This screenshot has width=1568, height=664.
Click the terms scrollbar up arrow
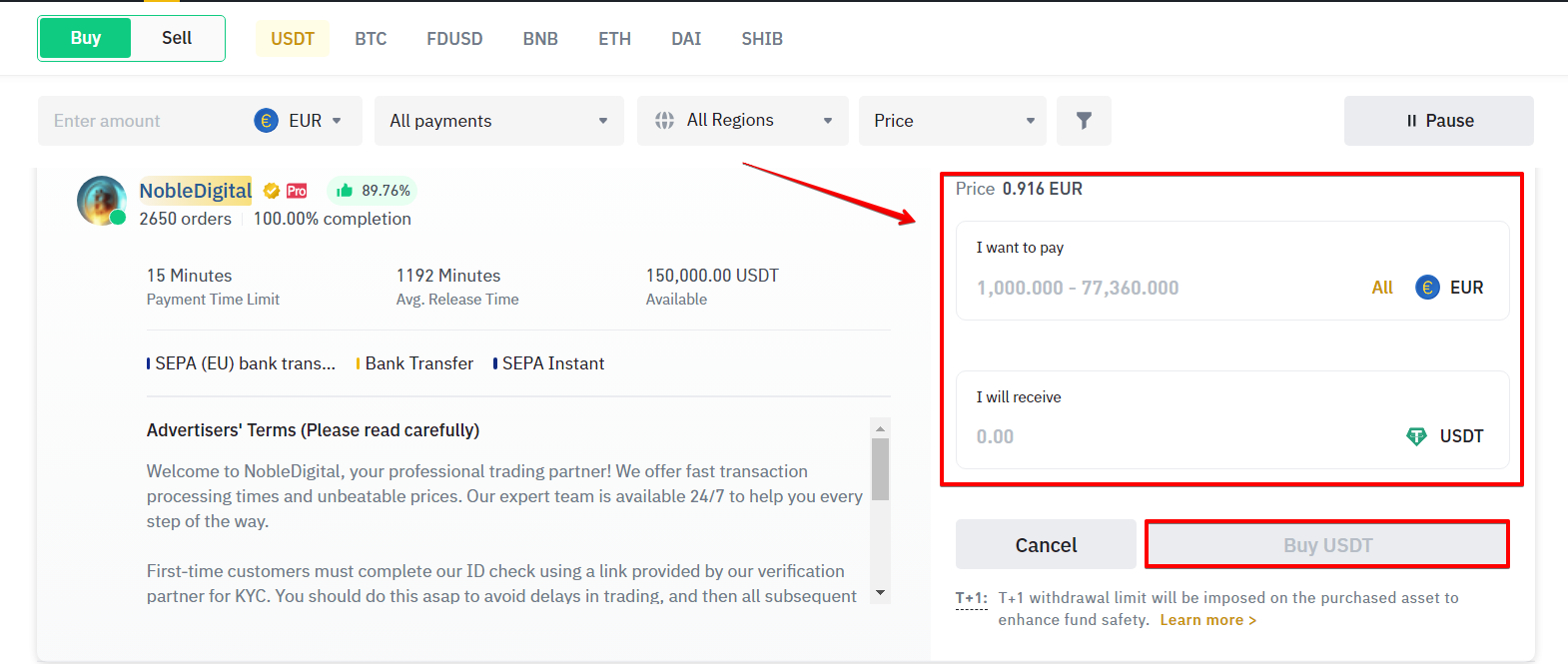(880, 428)
